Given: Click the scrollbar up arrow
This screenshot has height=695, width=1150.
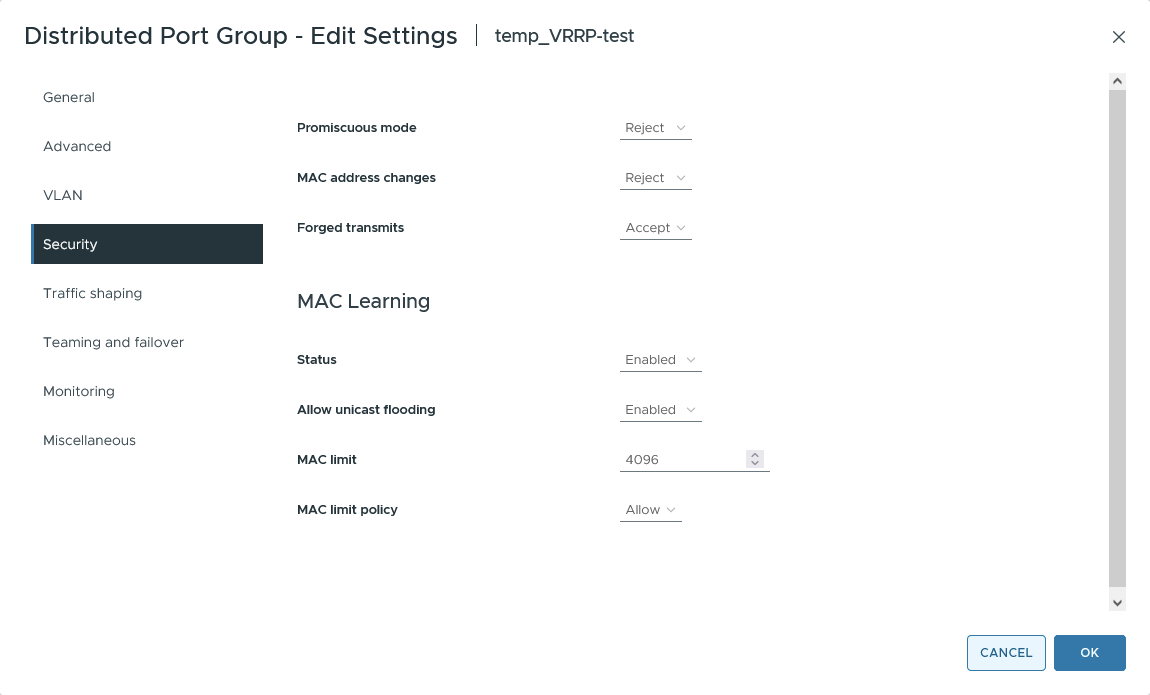Looking at the screenshot, I should click(x=1117, y=80).
